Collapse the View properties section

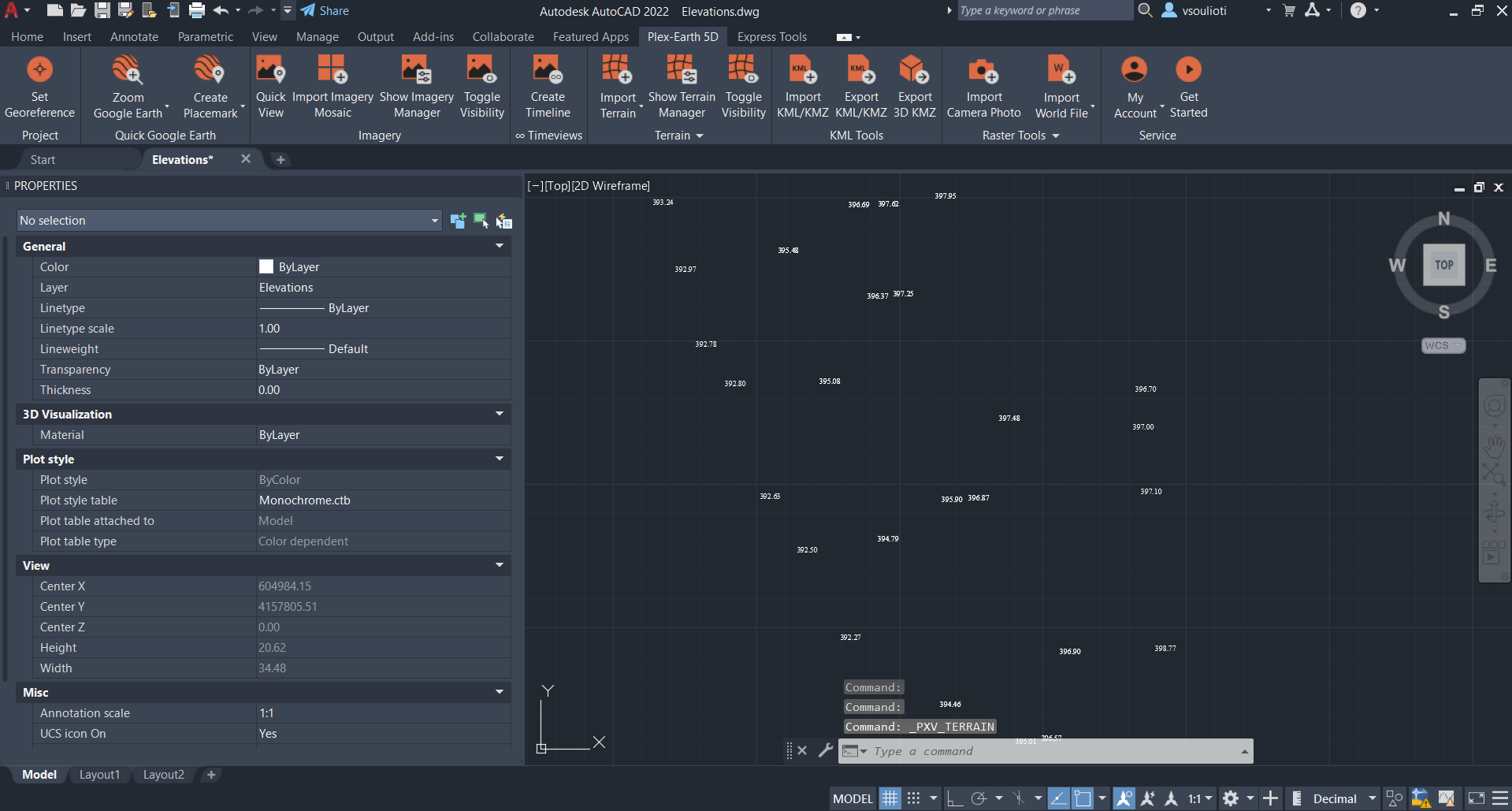[x=499, y=566]
